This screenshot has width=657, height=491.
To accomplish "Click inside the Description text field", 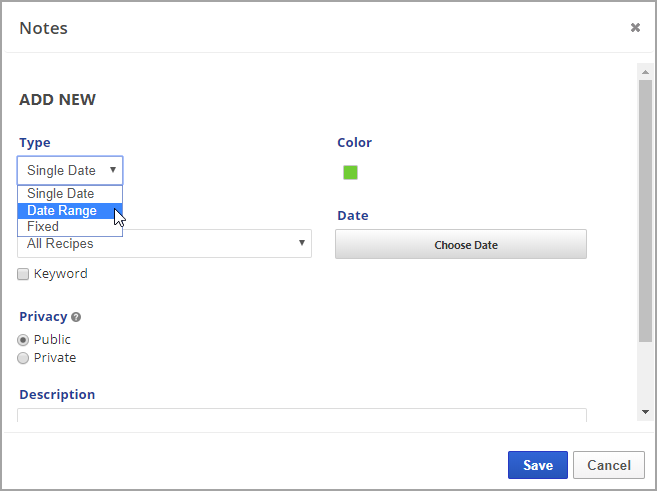I will click(x=300, y=416).
